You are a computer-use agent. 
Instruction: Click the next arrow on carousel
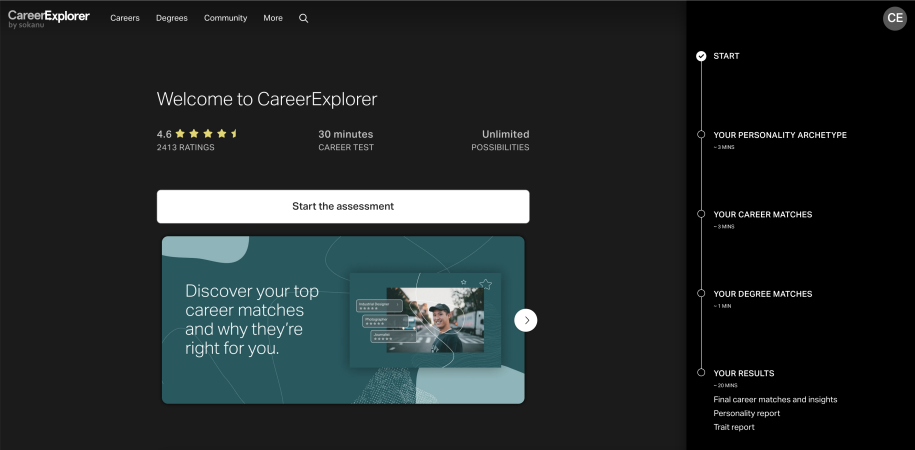pyautogui.click(x=526, y=320)
